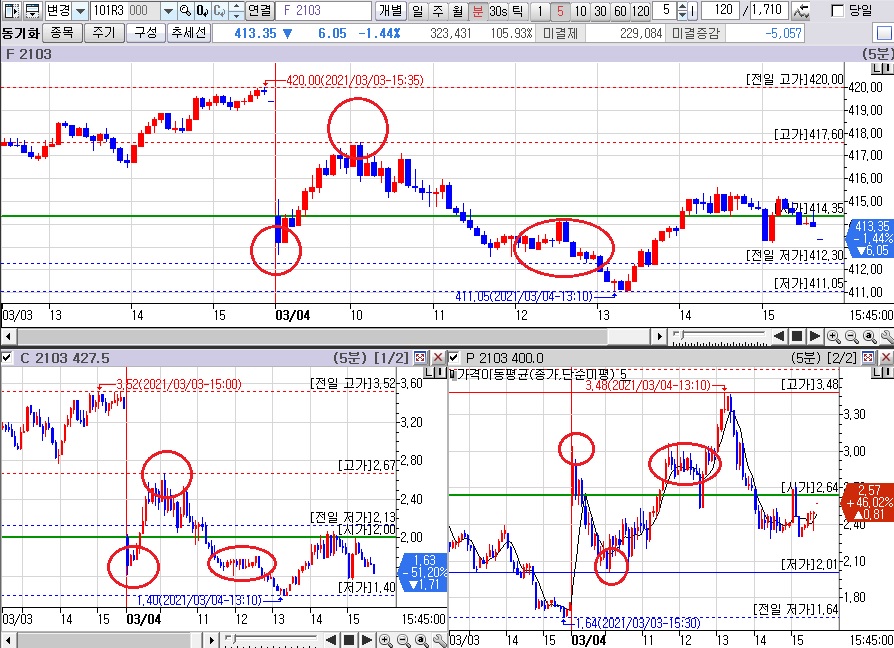Choose the 1 minute interval button
The image size is (894, 648).
540,10
